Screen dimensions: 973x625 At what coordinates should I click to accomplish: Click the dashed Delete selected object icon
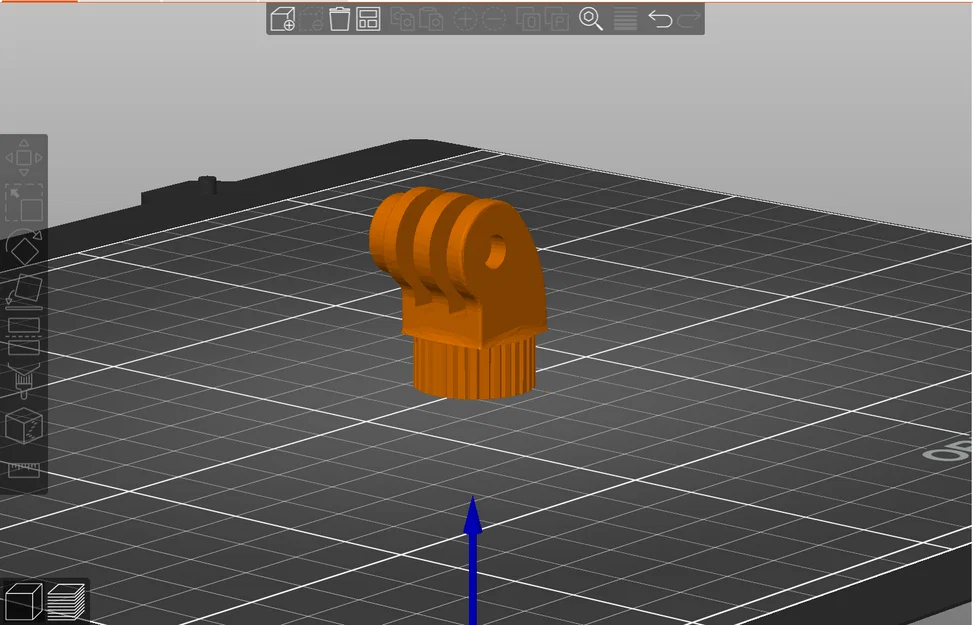click(x=312, y=19)
